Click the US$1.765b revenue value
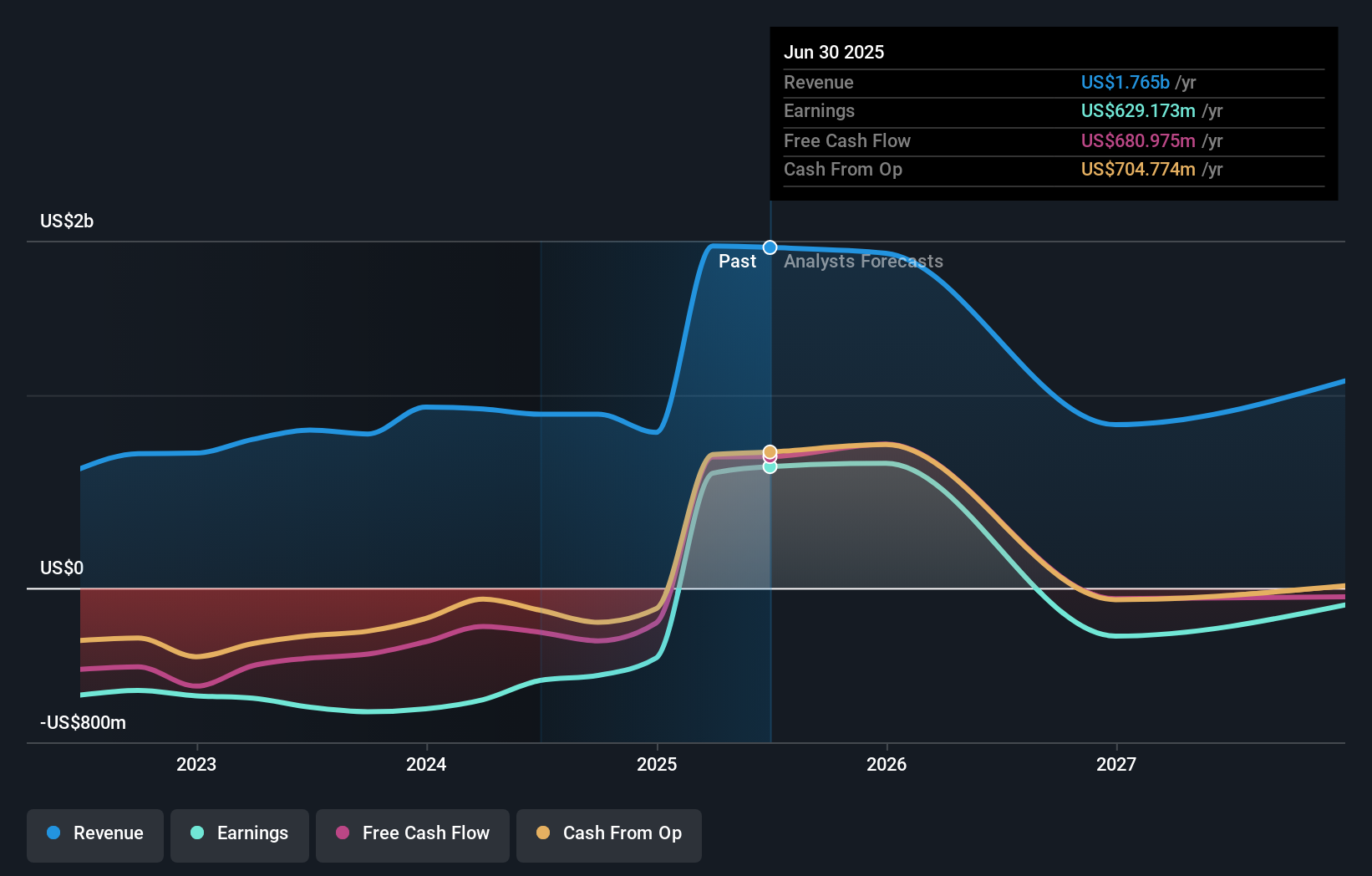The height and width of the screenshot is (876, 1372). click(x=1126, y=82)
